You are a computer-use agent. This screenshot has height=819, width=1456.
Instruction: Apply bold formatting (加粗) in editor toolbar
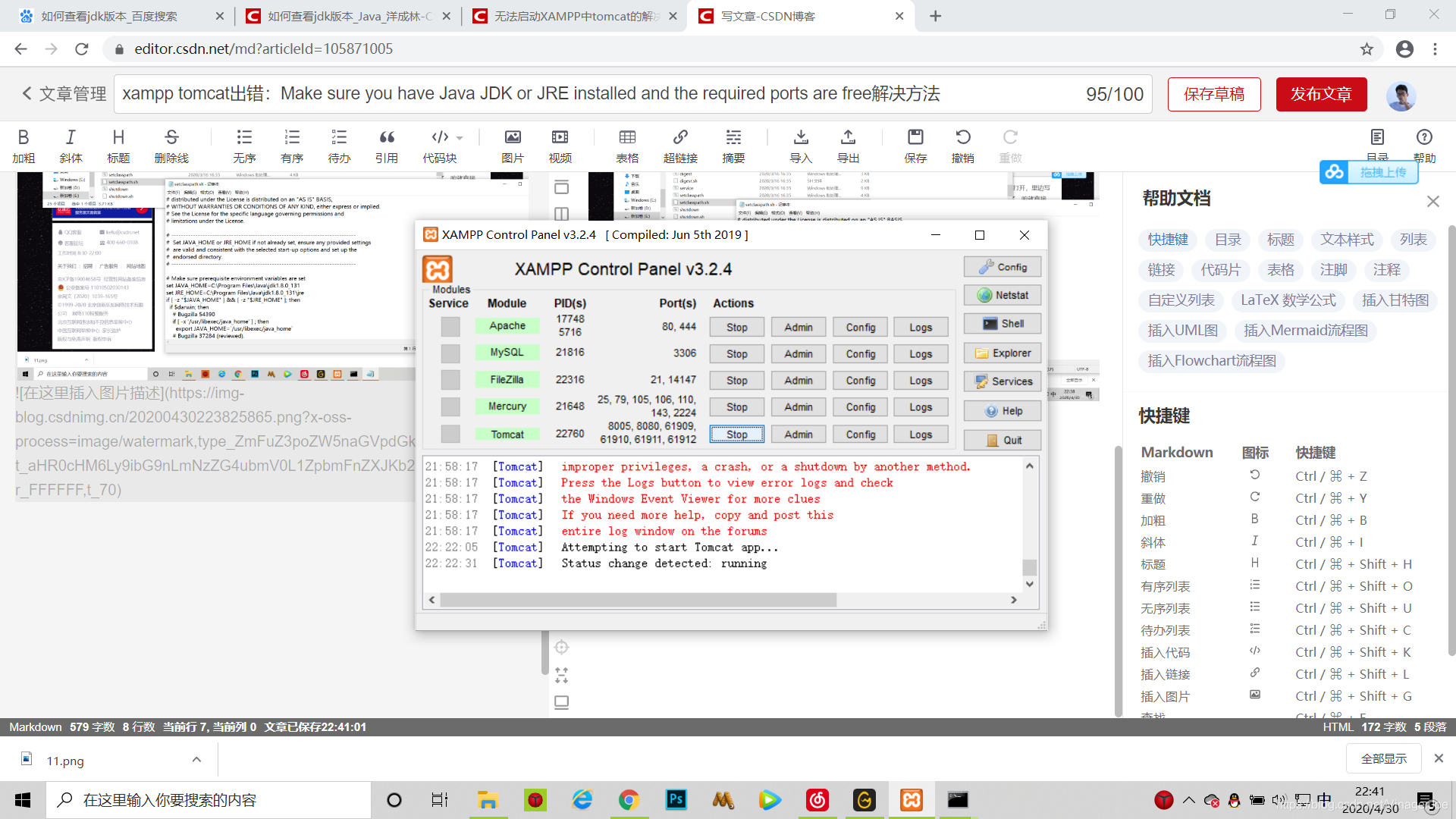tap(24, 146)
